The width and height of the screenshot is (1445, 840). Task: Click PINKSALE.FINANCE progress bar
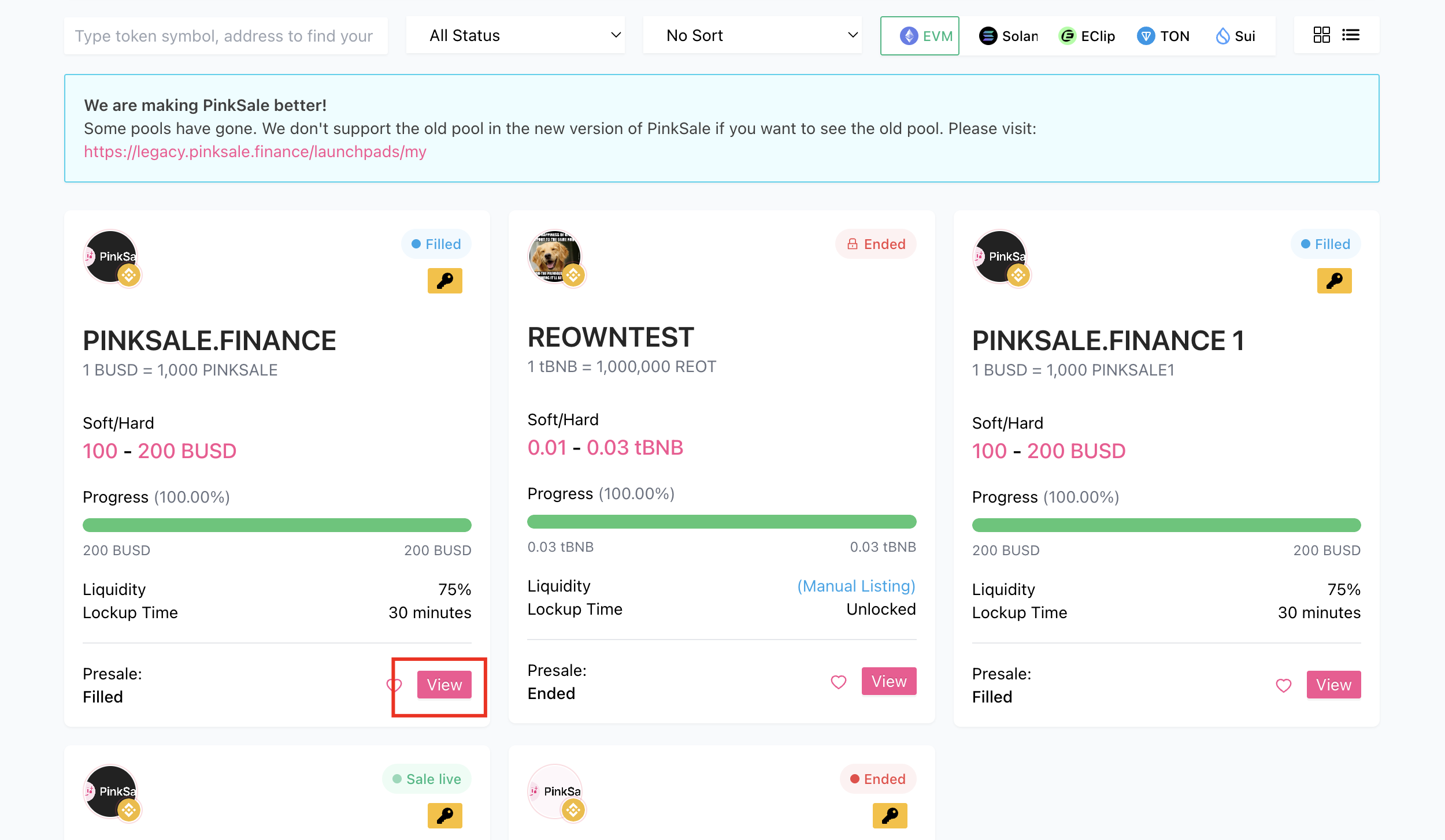point(277,525)
